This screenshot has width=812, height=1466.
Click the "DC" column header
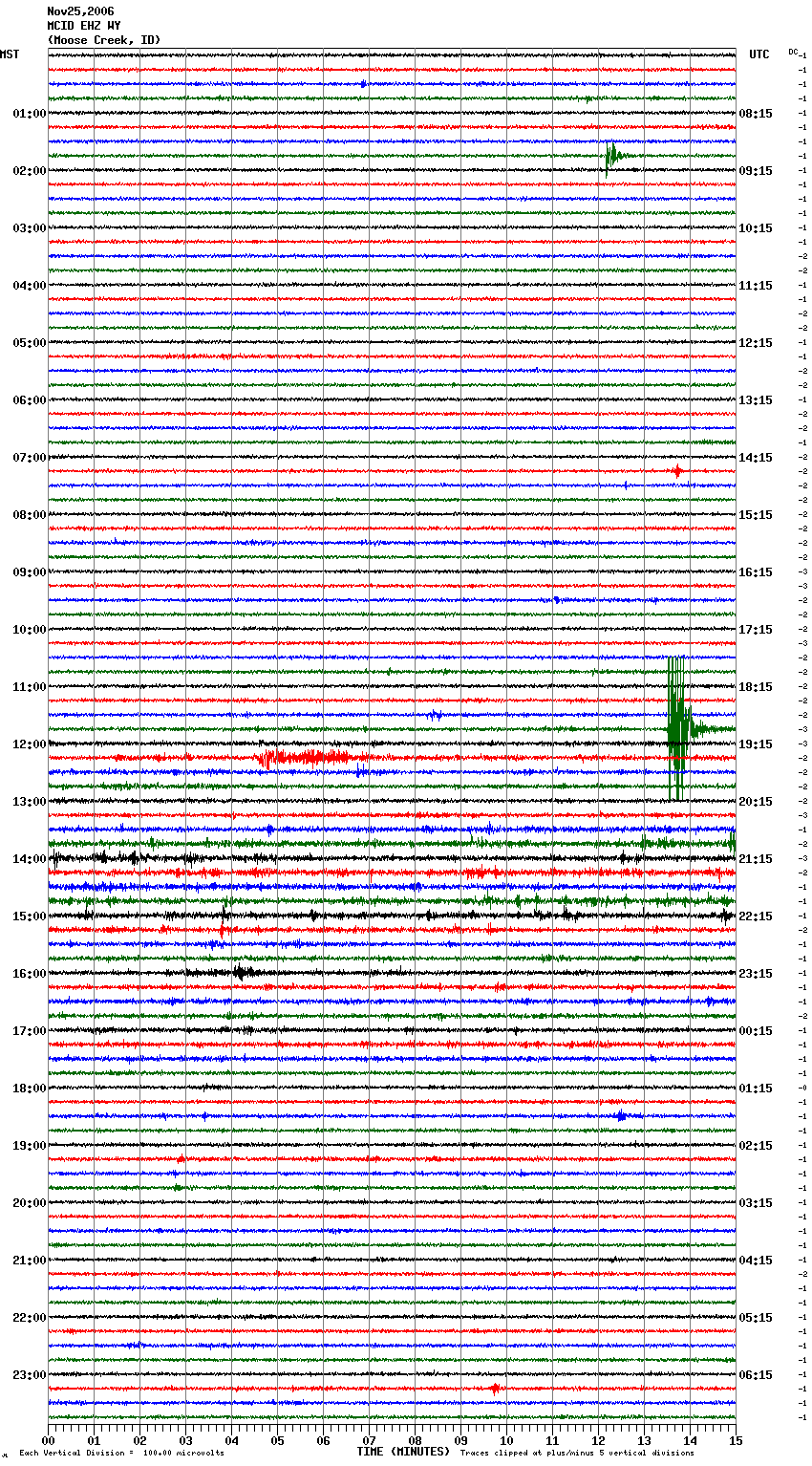click(x=793, y=52)
